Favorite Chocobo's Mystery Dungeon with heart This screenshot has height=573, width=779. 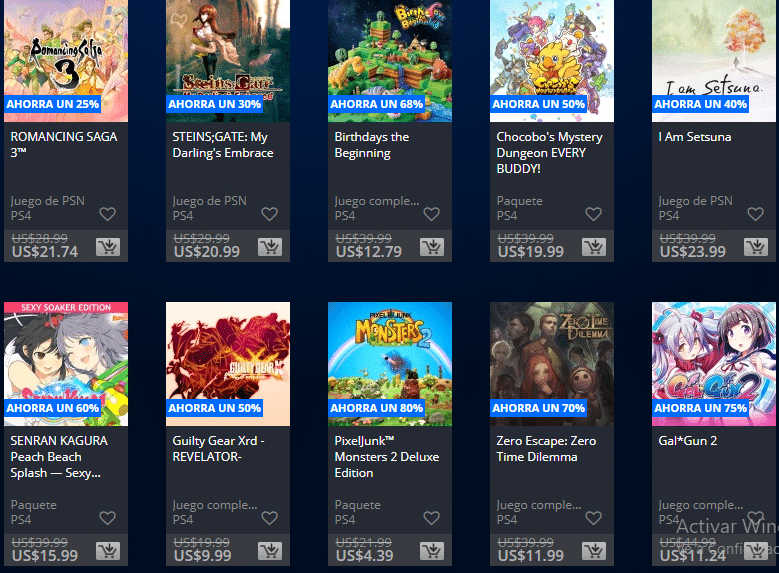pos(593,214)
